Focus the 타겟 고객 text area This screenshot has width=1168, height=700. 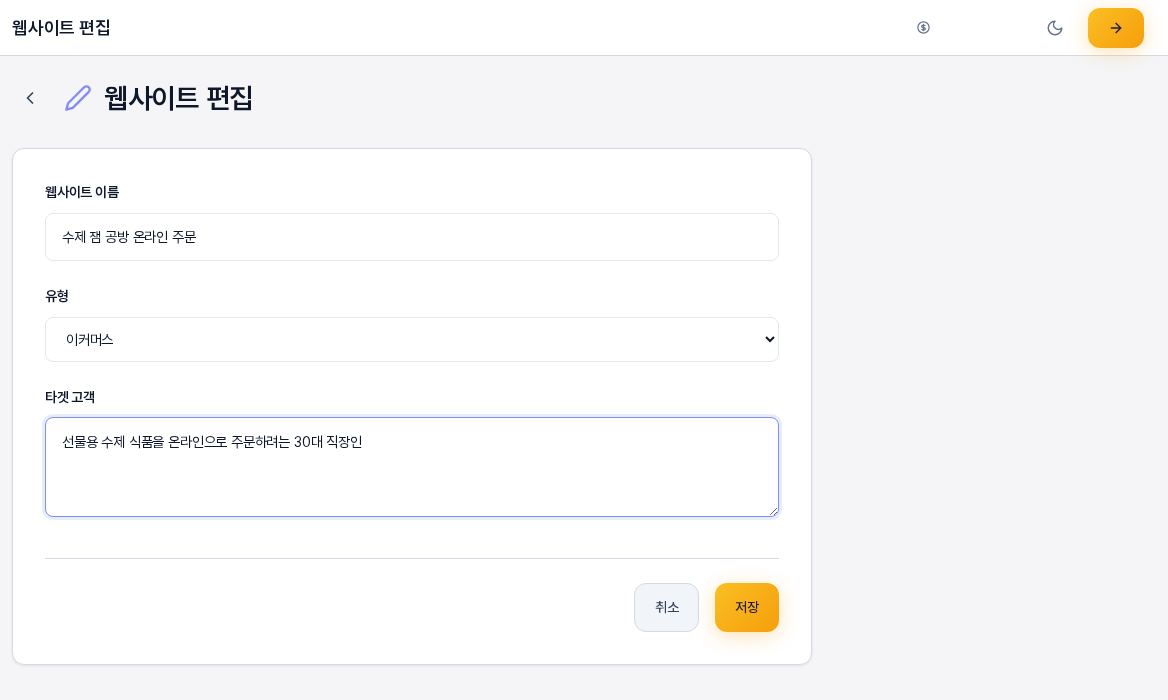point(412,467)
